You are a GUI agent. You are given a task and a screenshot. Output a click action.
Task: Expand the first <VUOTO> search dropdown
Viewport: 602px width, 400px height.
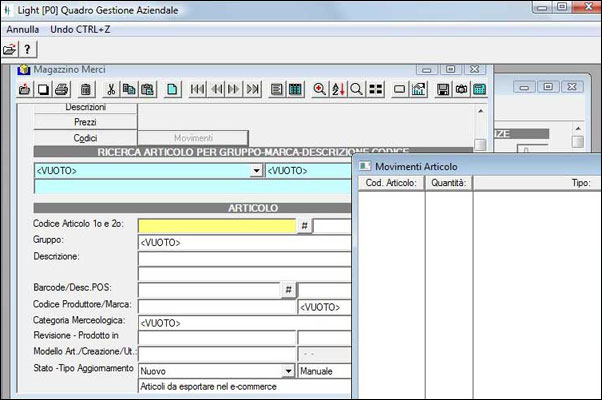[x=257, y=171]
